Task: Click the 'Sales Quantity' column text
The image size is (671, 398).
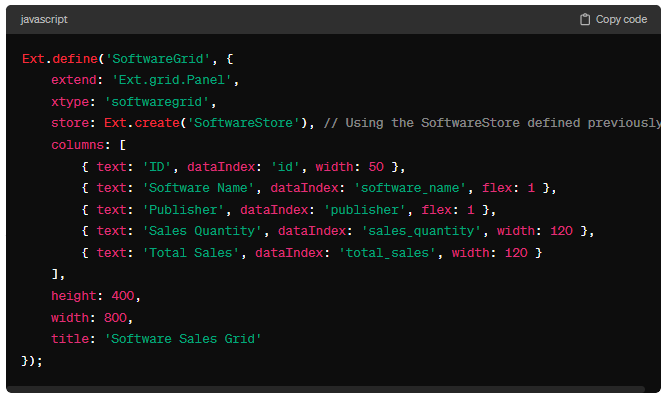Action: tap(202, 231)
